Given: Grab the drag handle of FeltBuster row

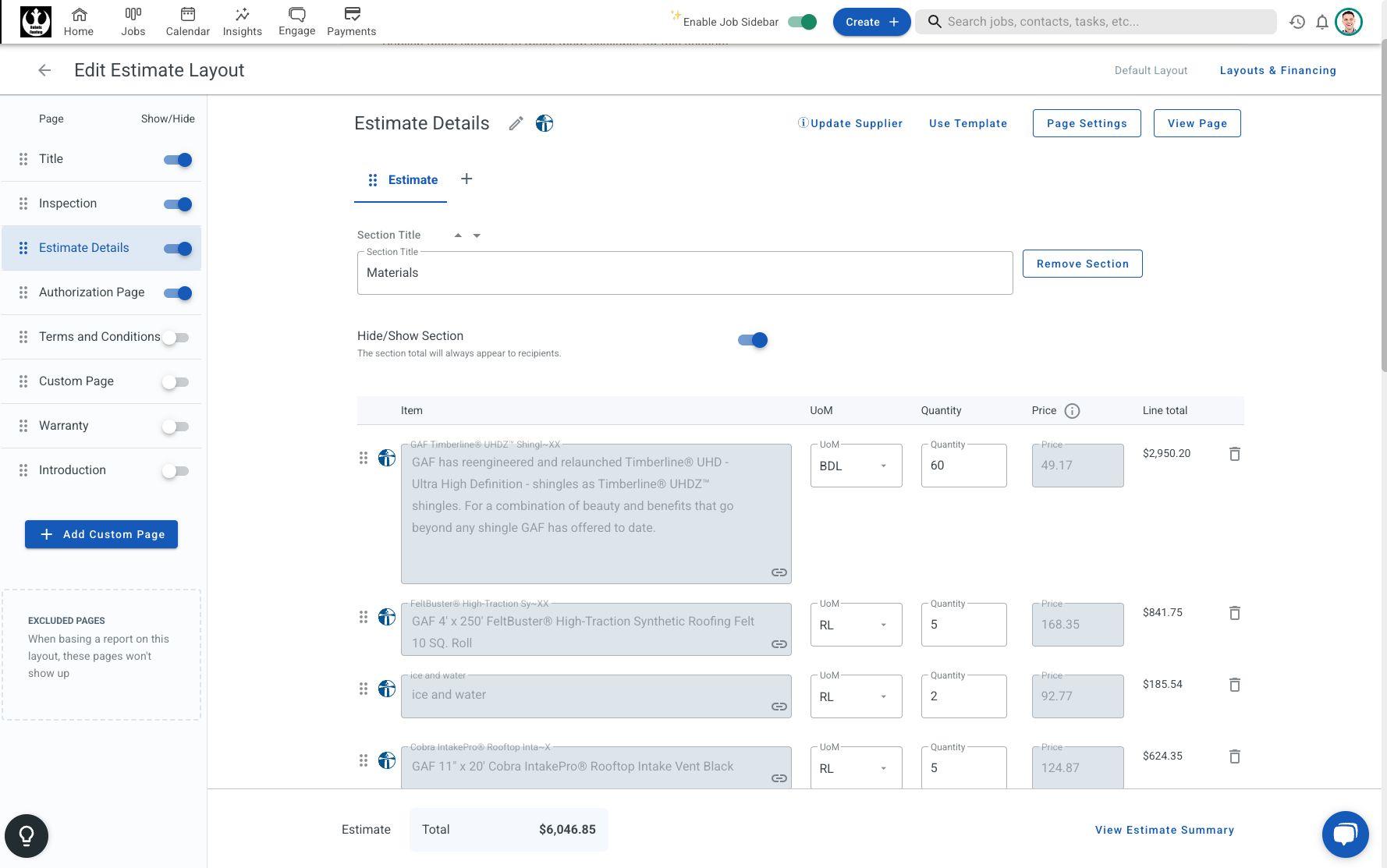Looking at the screenshot, I should click(364, 617).
